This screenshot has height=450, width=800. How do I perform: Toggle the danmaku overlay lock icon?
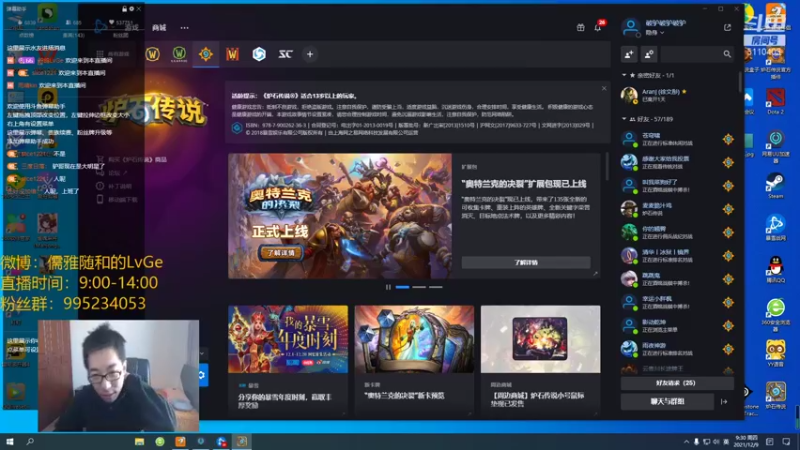coord(124,9)
